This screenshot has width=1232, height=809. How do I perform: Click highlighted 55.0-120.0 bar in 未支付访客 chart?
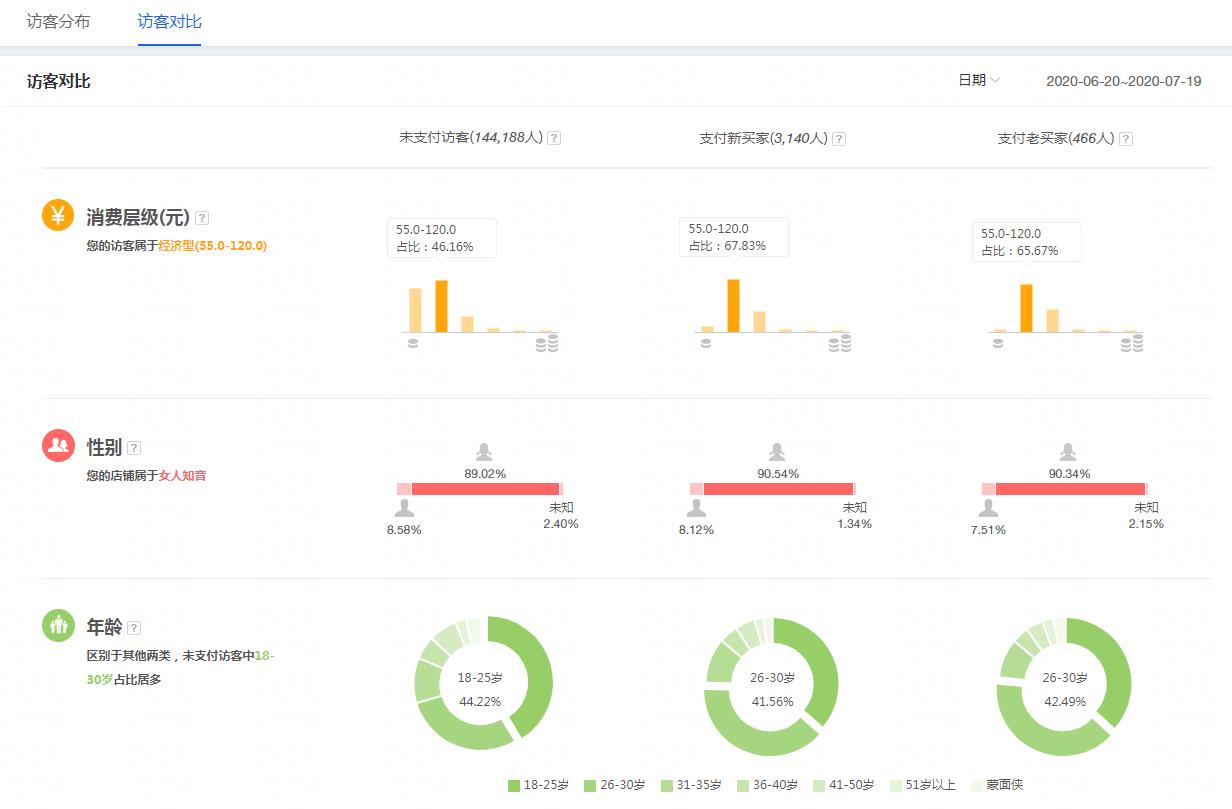(x=441, y=306)
